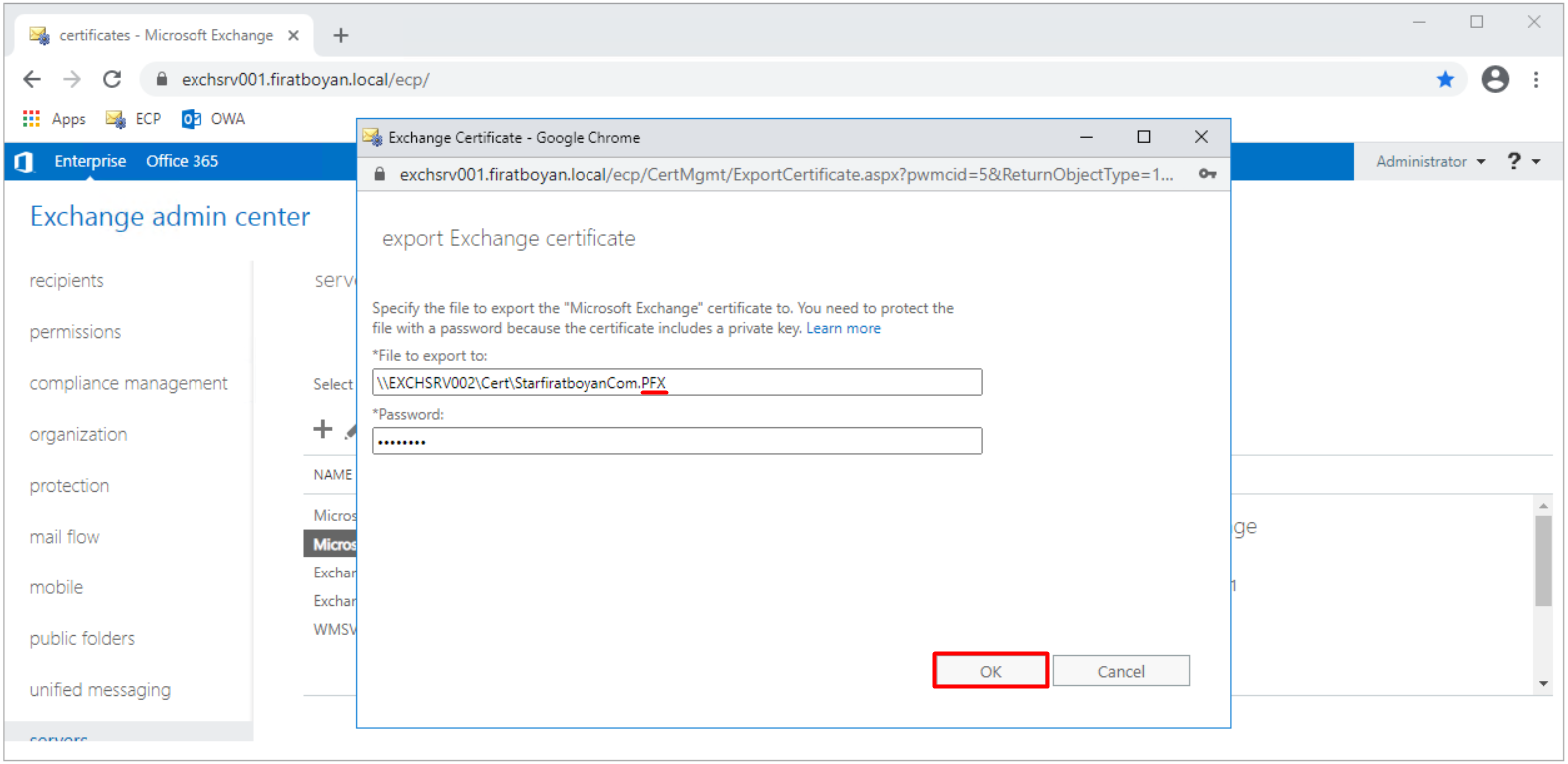The height and width of the screenshot is (764, 1568).
Task: Click the Exchange admin center heading
Action: pyautogui.click(x=170, y=216)
